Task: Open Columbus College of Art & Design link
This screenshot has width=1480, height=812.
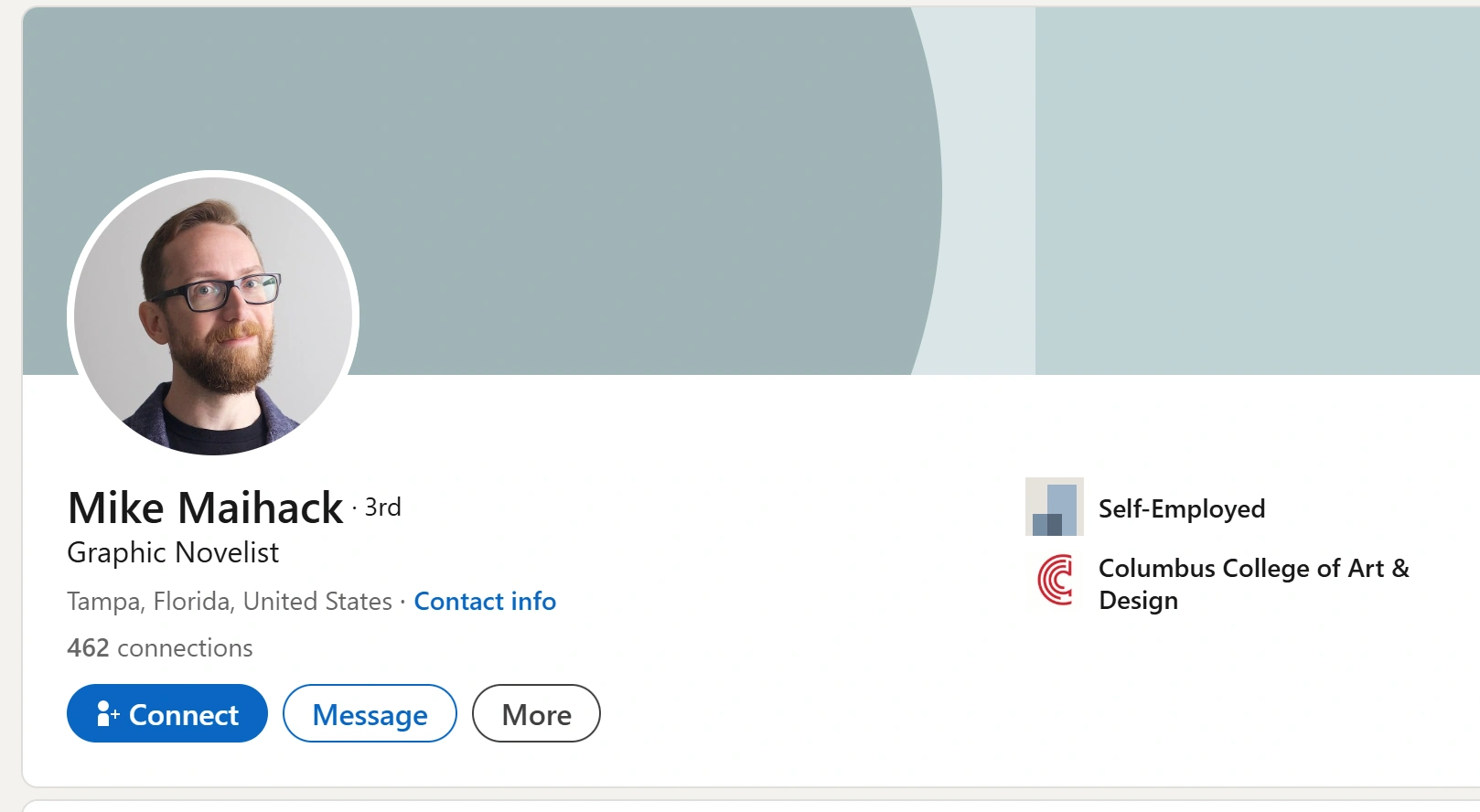Action: click(x=1253, y=569)
